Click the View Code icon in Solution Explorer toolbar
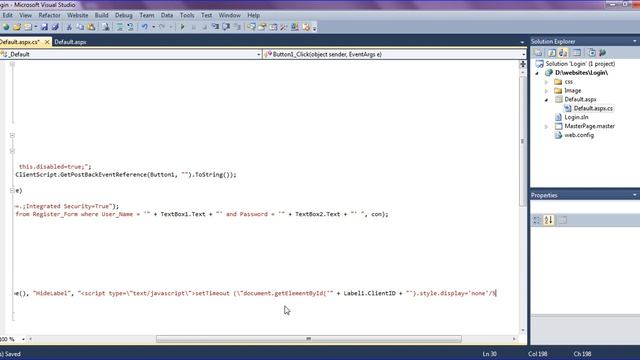Viewport: 640px width, 360px height. tap(577, 53)
